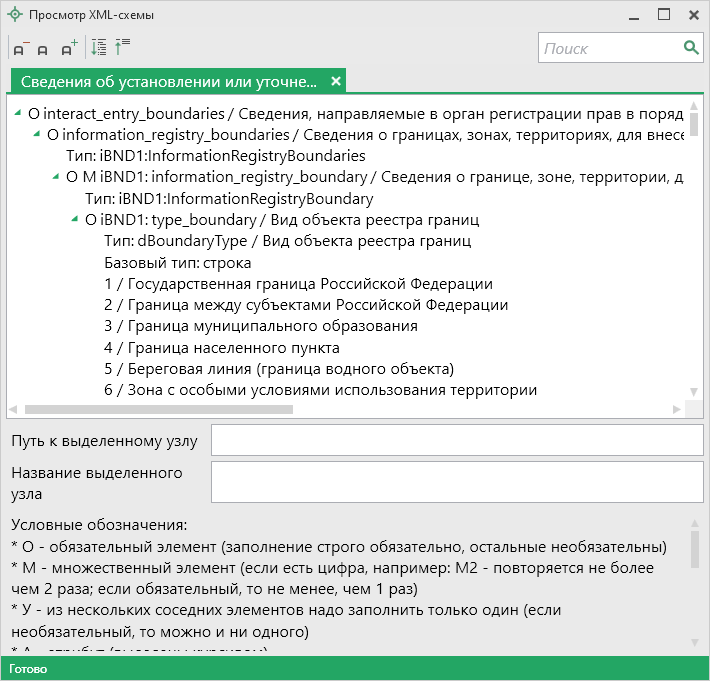Click the search magnifier icon

691,47
